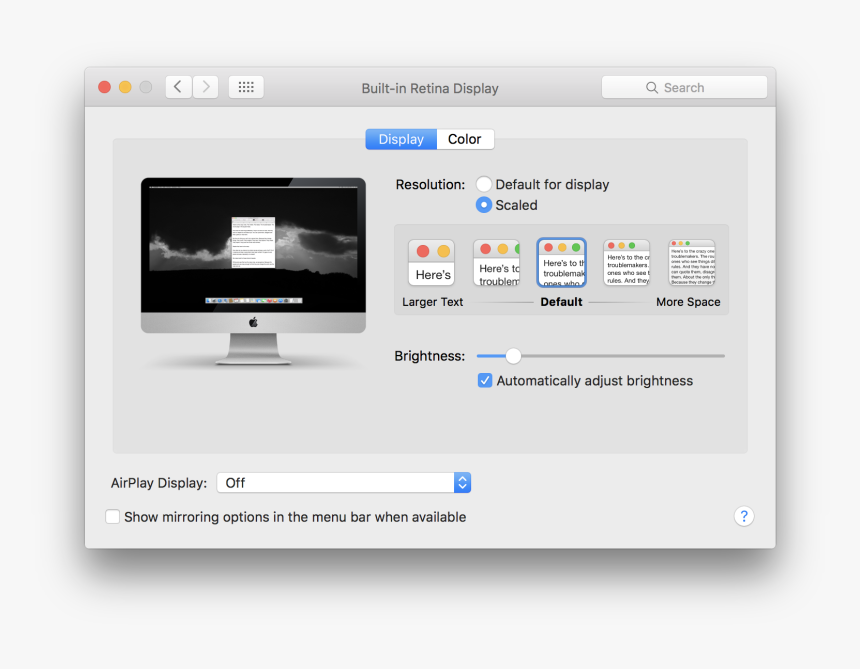
Task: Open help with the question mark button
Action: coord(744,516)
